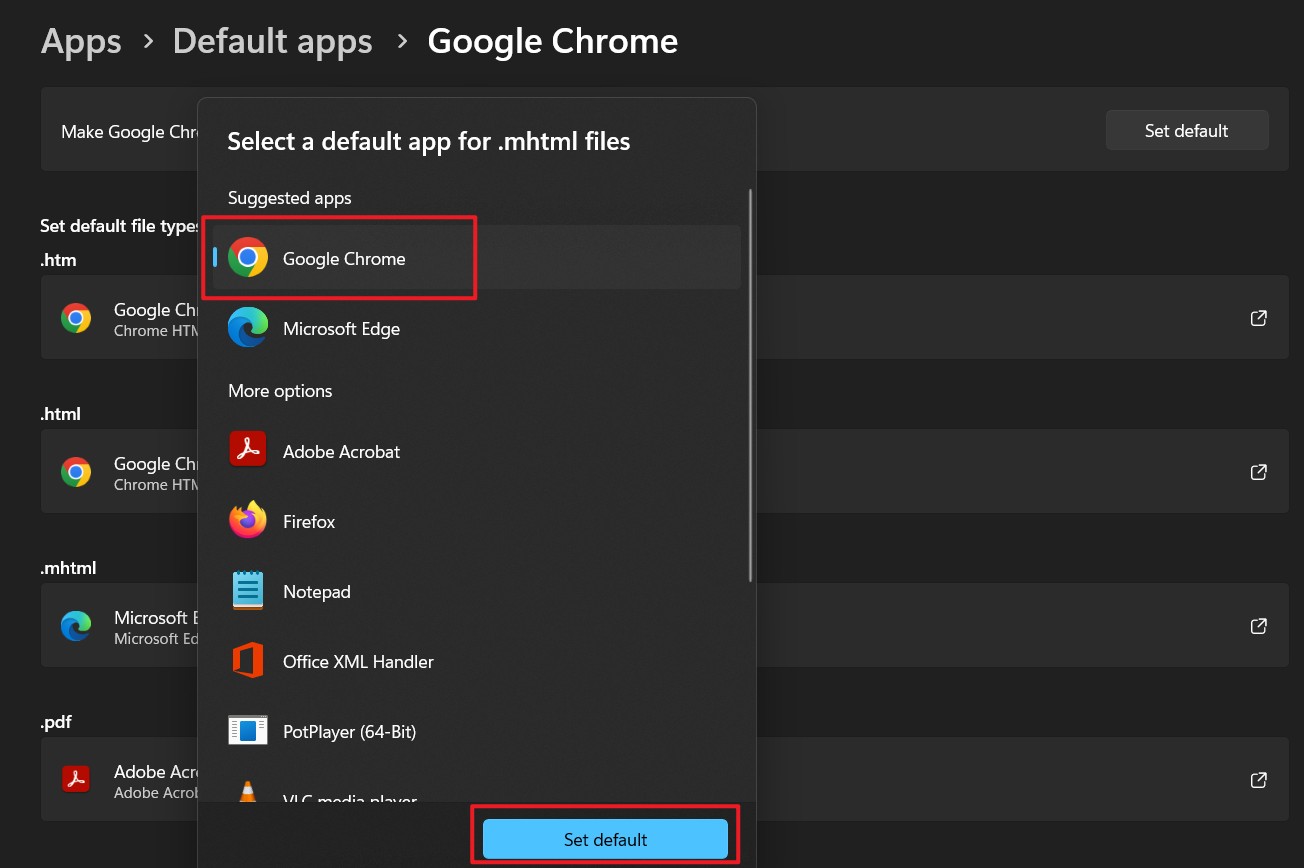This screenshot has height=868, width=1304.
Task: Click the Chrome icon in .htm row
Action: click(76, 318)
